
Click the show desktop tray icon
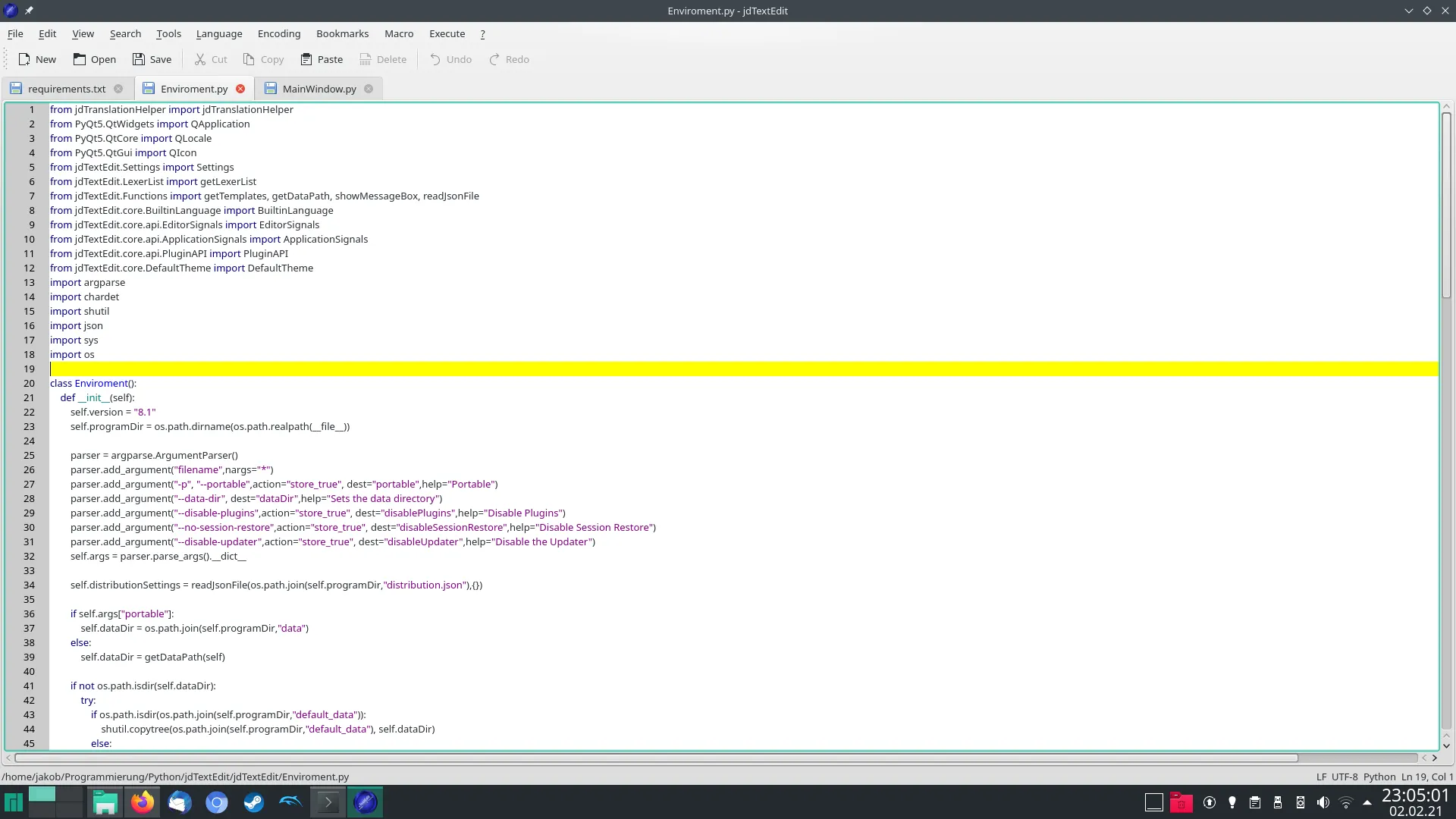pyautogui.click(x=1153, y=802)
